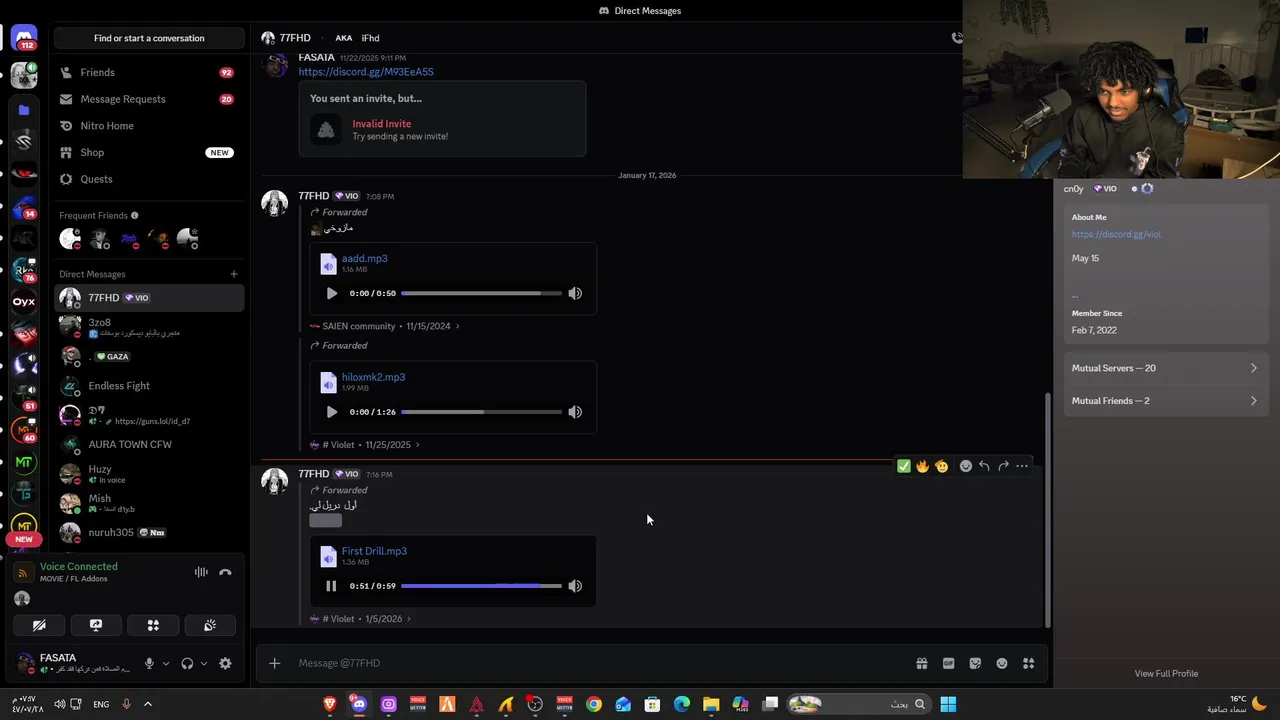Open Message Requests
Screen dimensions: 1280x720
(x=149, y=99)
